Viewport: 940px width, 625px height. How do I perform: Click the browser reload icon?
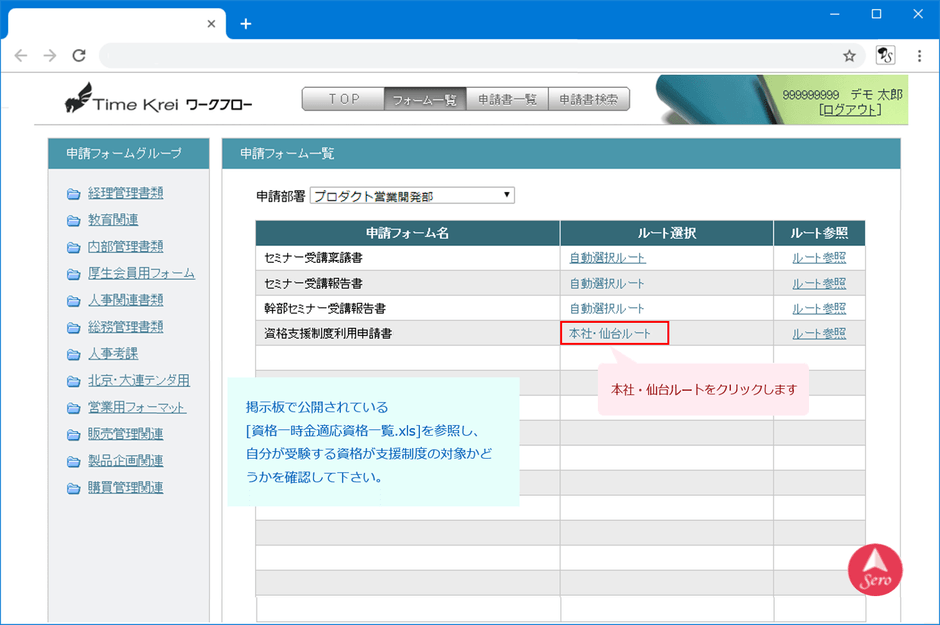click(79, 56)
